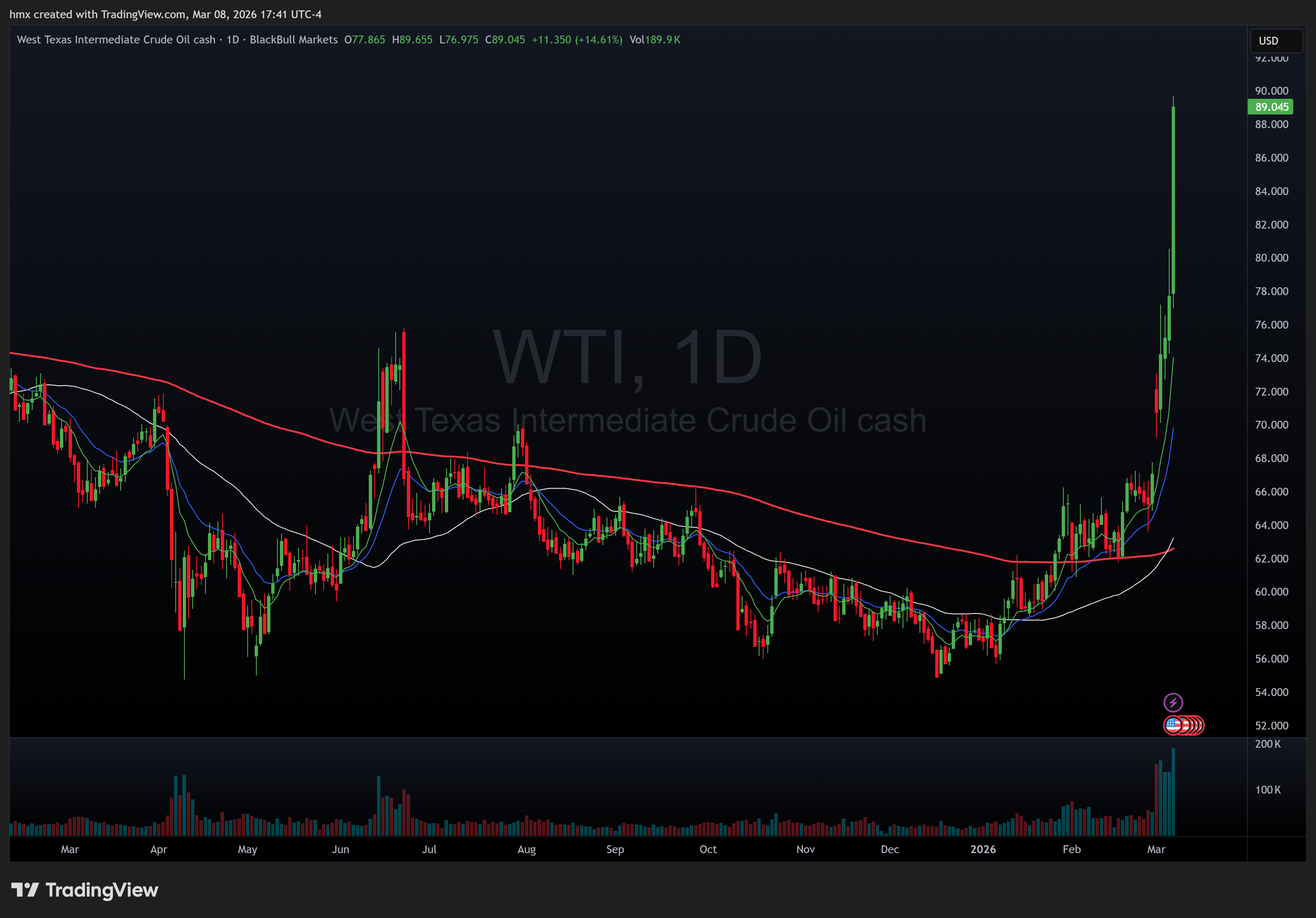Click the green 89.045 current price label
Viewport: 1316px width, 918px height.
1271,107
